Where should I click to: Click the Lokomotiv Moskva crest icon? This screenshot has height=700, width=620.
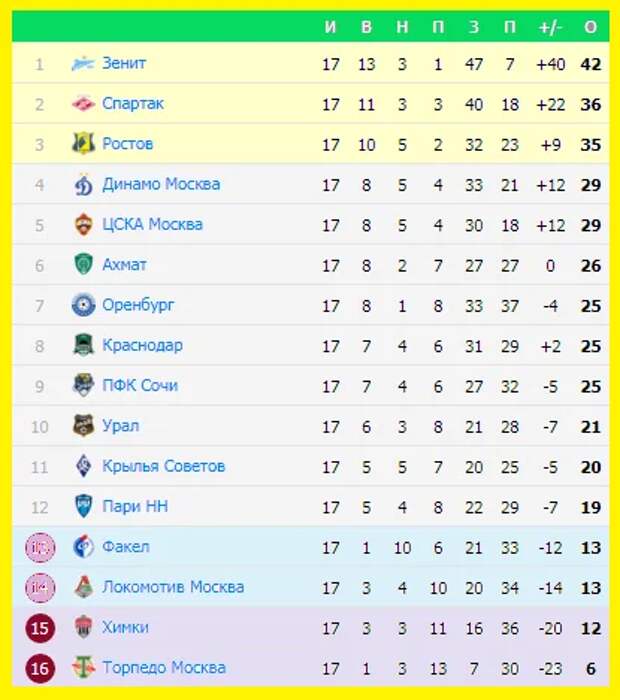tap(83, 587)
